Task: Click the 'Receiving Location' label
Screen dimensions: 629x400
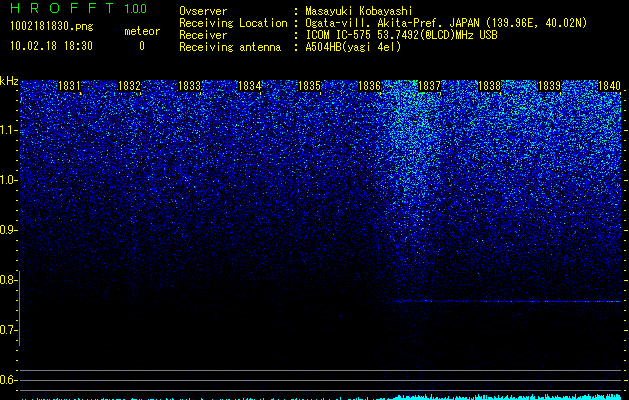Action: [233, 23]
